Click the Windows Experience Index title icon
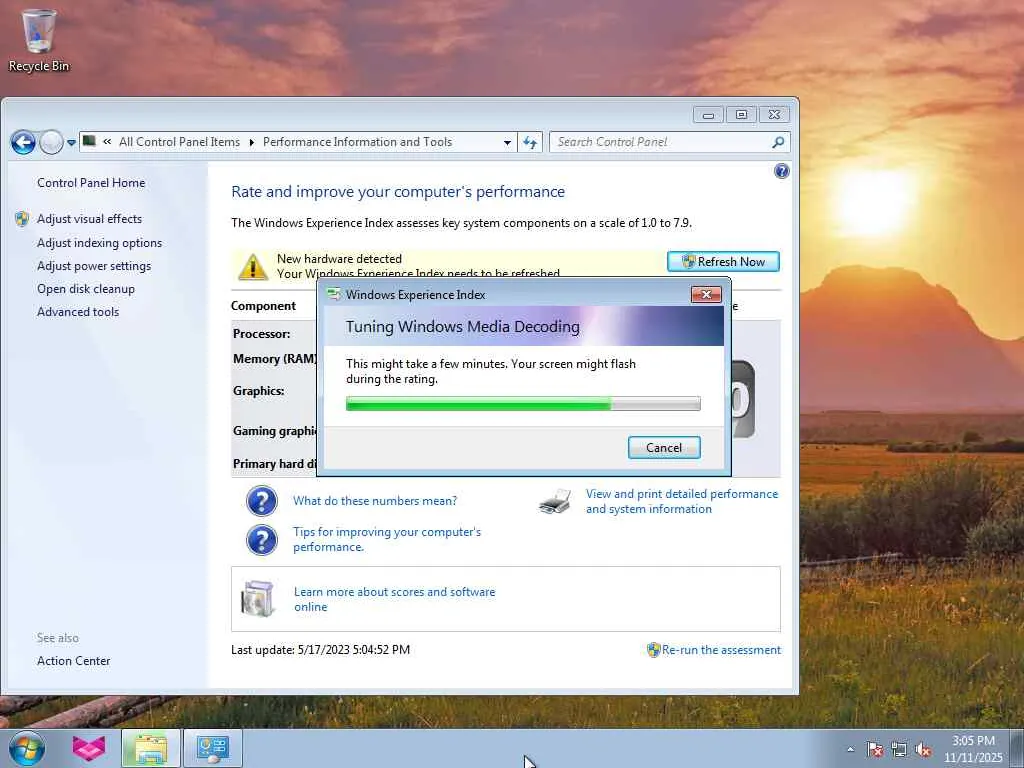 [334, 295]
